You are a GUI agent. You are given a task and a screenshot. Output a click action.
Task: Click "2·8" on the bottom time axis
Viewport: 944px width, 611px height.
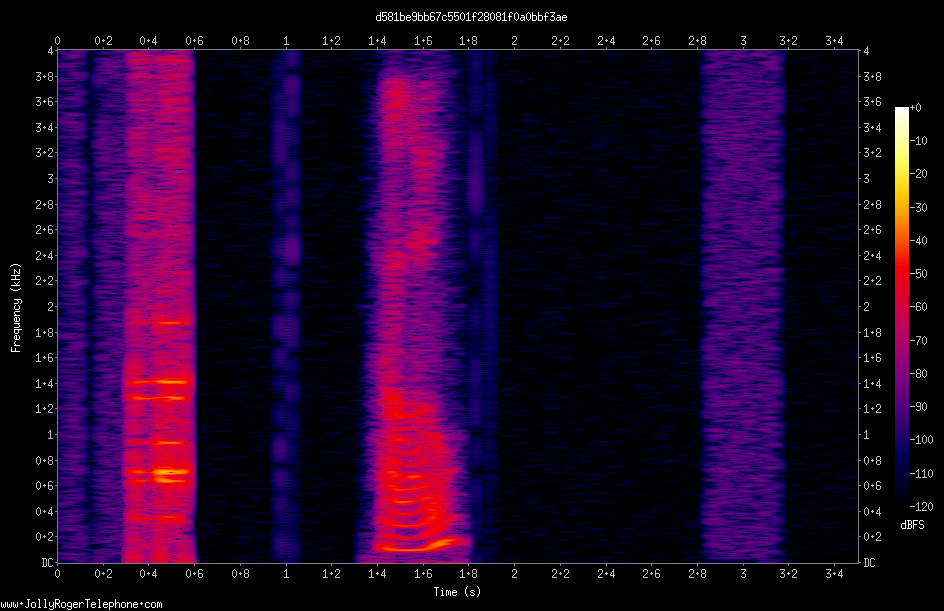pos(697,574)
